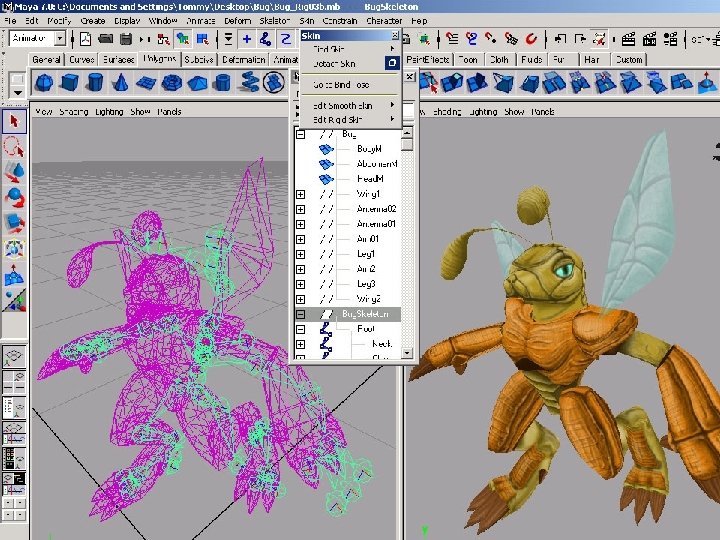Select BodyM mesh in outliner

point(369,149)
